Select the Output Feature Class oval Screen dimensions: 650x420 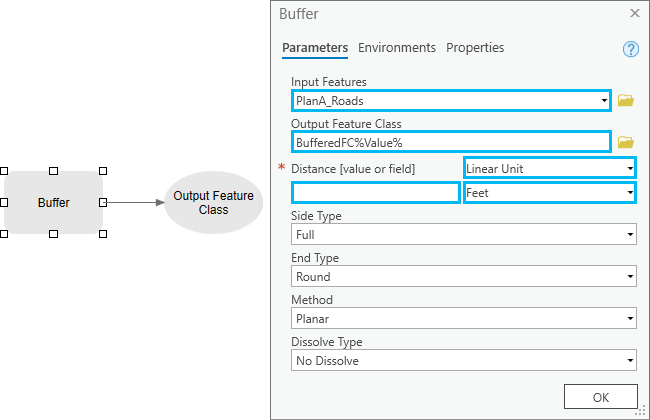[213, 203]
